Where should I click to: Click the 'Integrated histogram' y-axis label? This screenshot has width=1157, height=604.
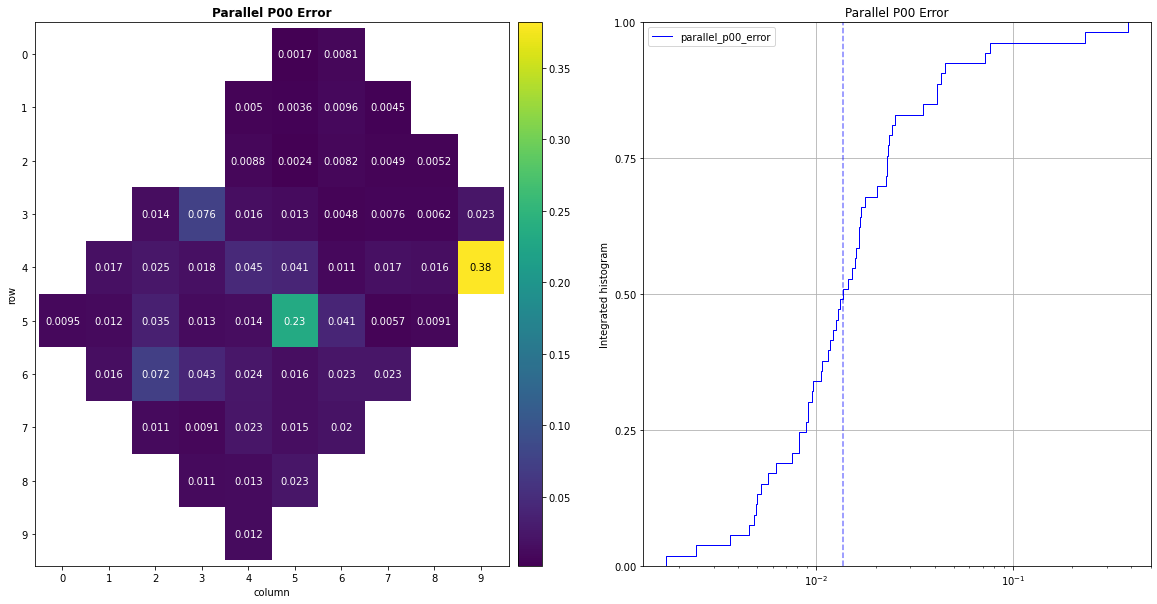pos(604,295)
